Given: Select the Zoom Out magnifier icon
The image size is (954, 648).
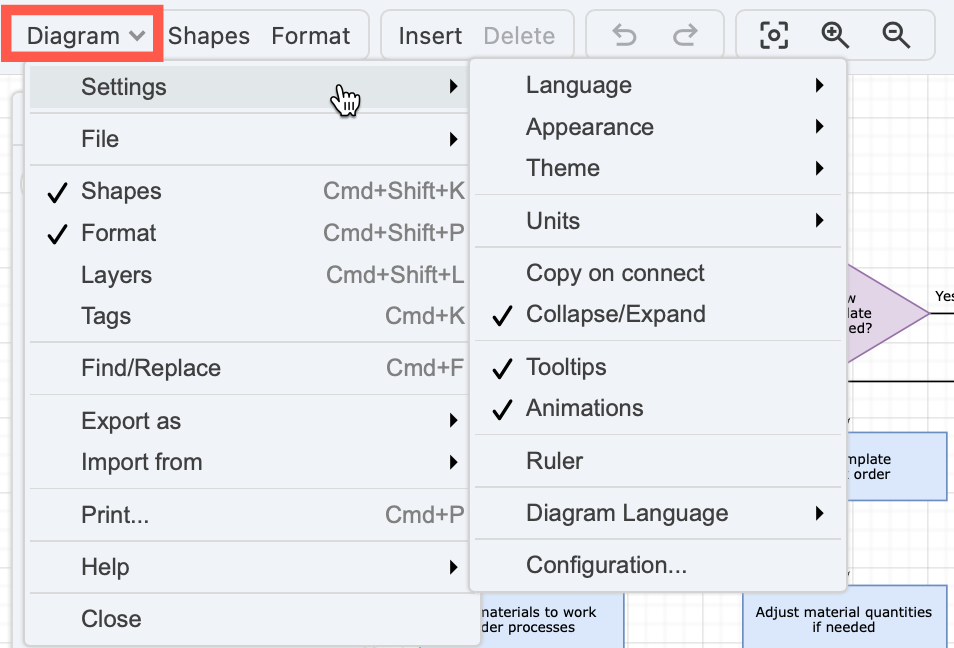Looking at the screenshot, I should pos(896,35).
